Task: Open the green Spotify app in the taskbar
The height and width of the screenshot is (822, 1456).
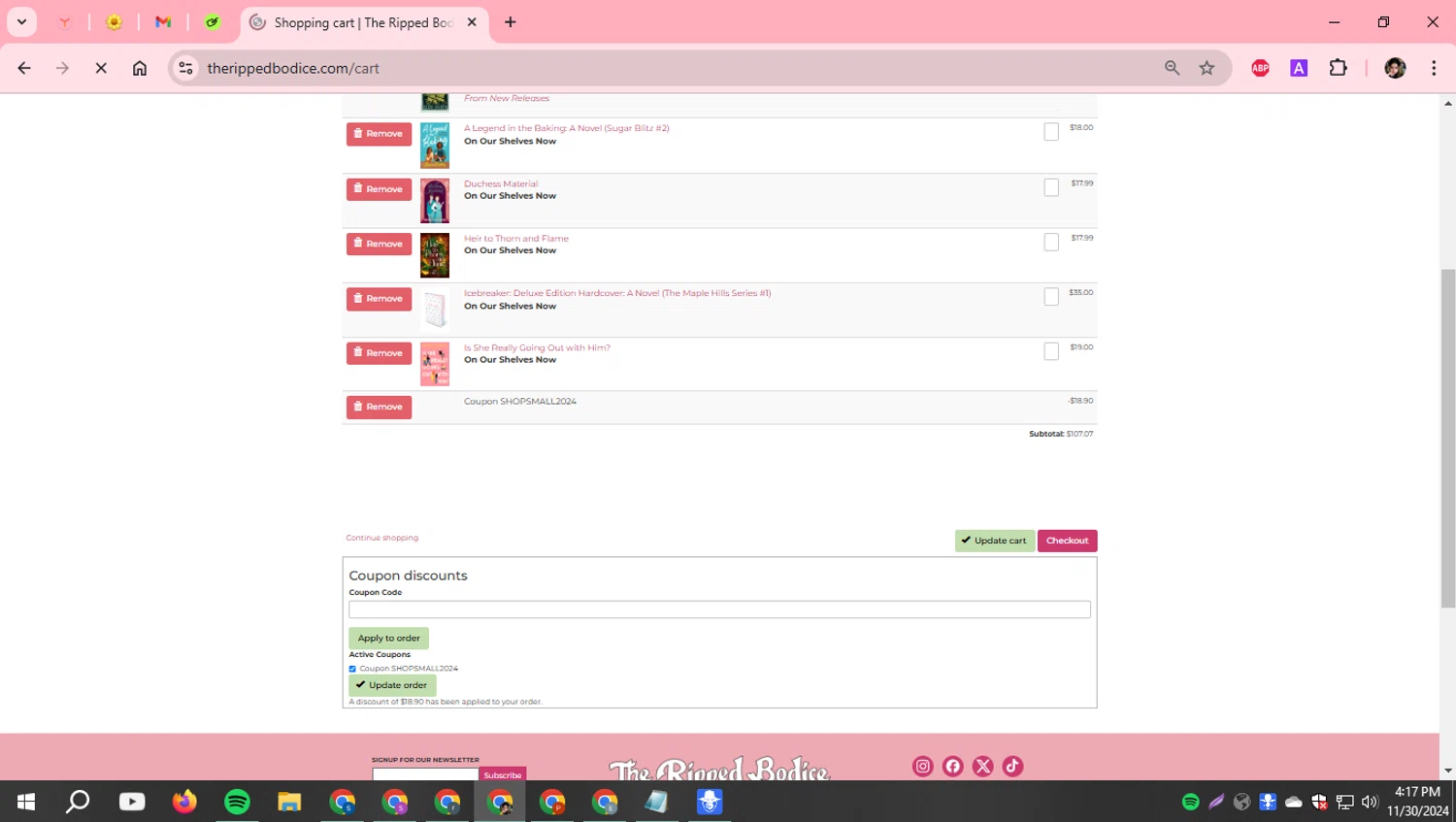Action: pyautogui.click(x=237, y=802)
